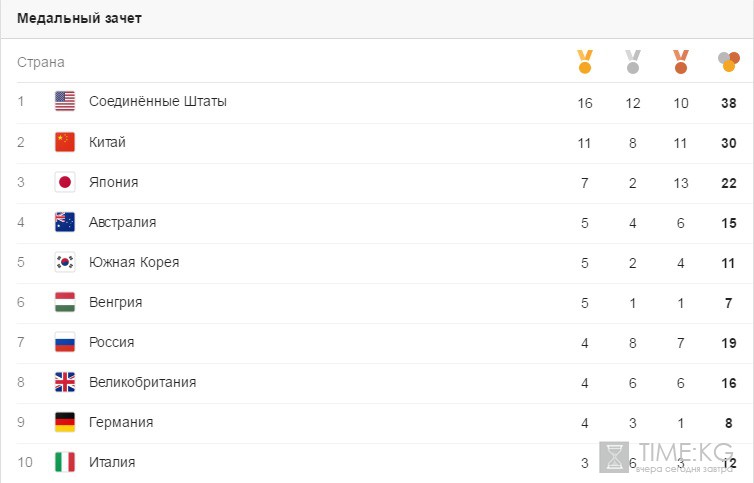Click the Russia flag icon
This screenshot has width=754, height=483.
point(65,342)
